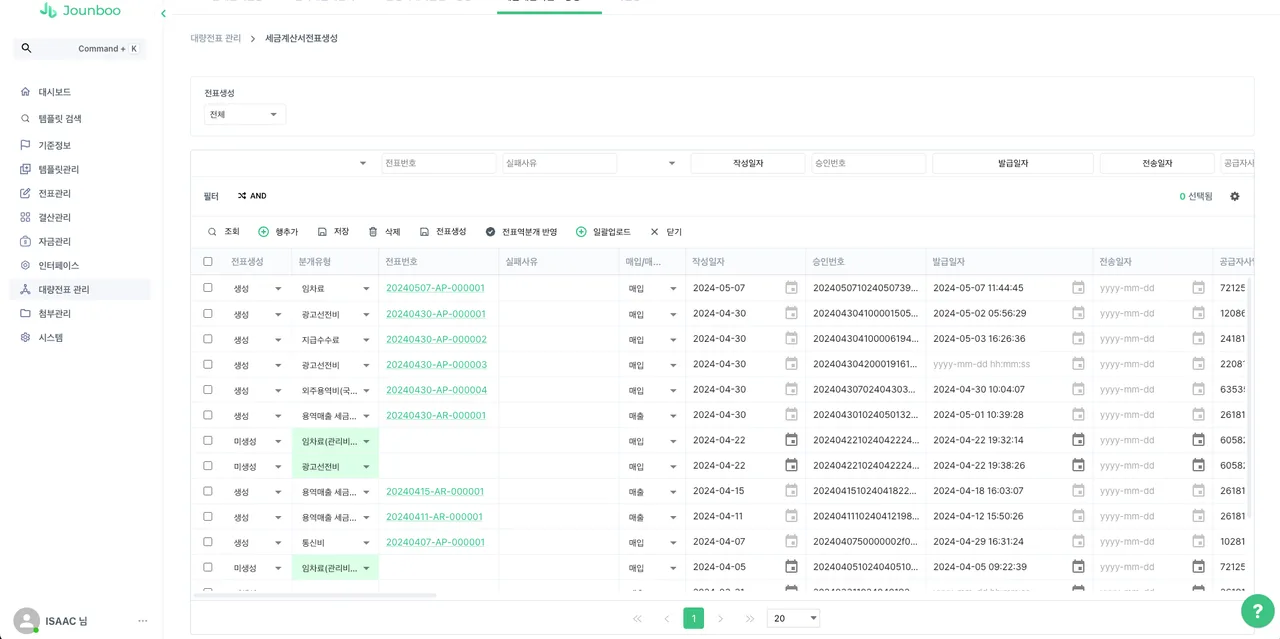Toggle the select-all header checkbox
This screenshot has height=639, width=1280.
tap(208, 262)
